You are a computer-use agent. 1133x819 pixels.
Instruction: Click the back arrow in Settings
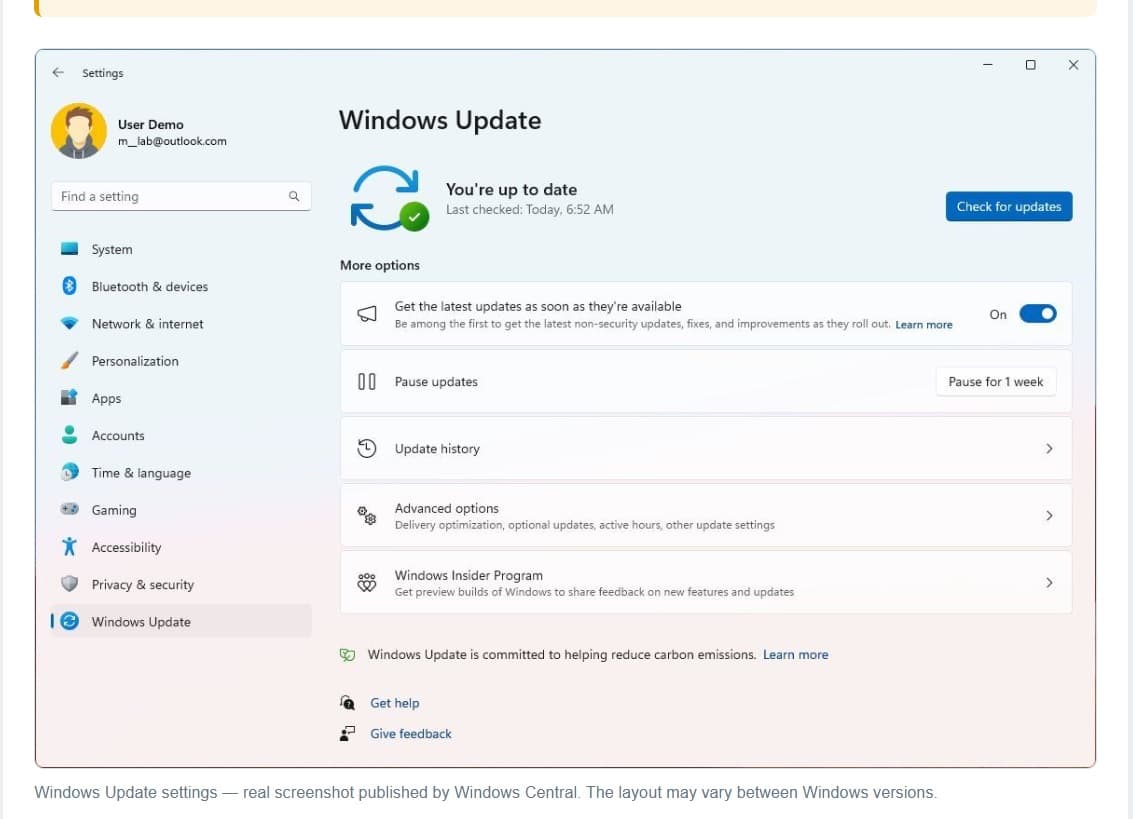point(59,72)
